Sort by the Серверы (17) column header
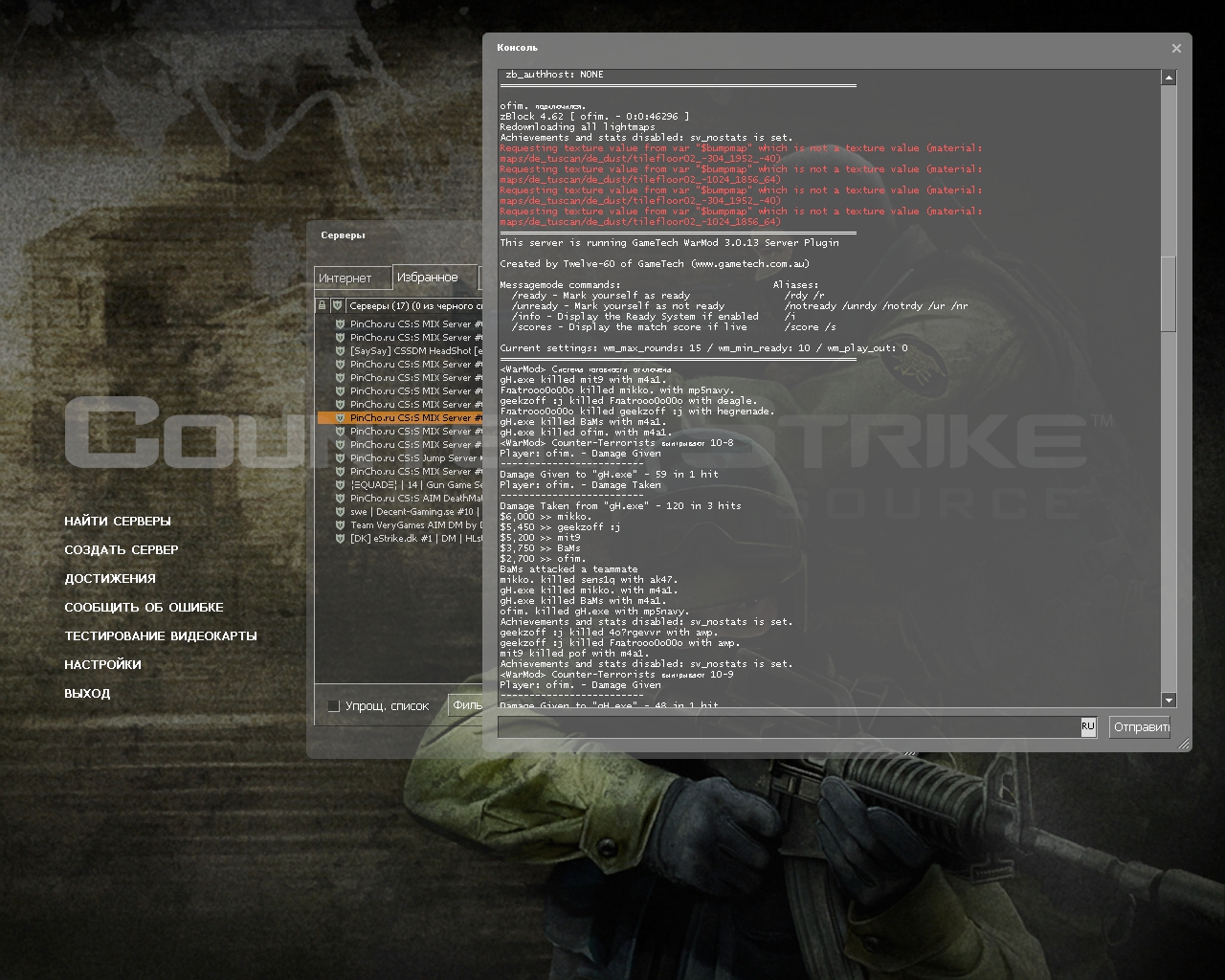The image size is (1225, 980). point(414,306)
